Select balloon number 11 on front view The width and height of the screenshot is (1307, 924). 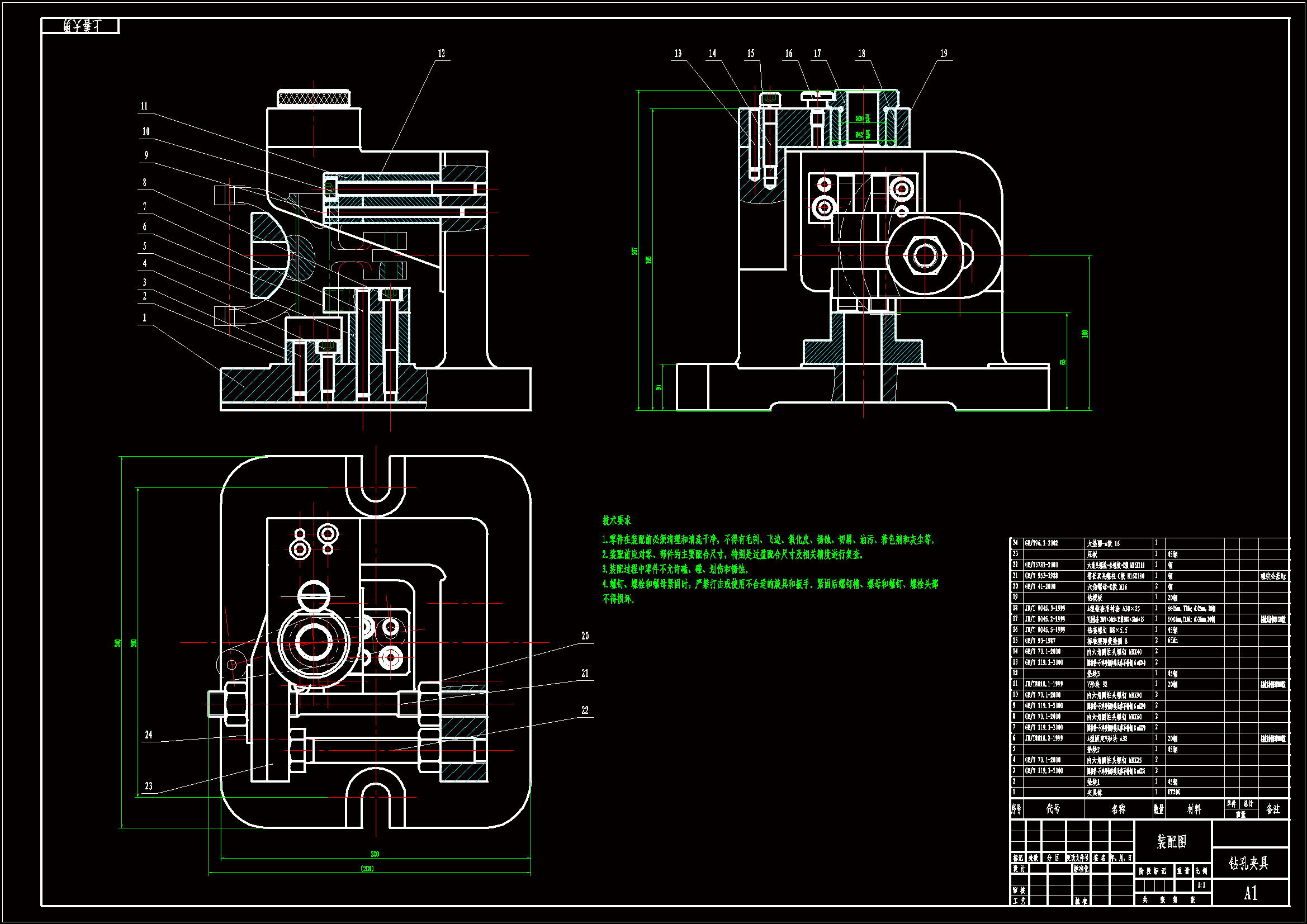(x=144, y=106)
